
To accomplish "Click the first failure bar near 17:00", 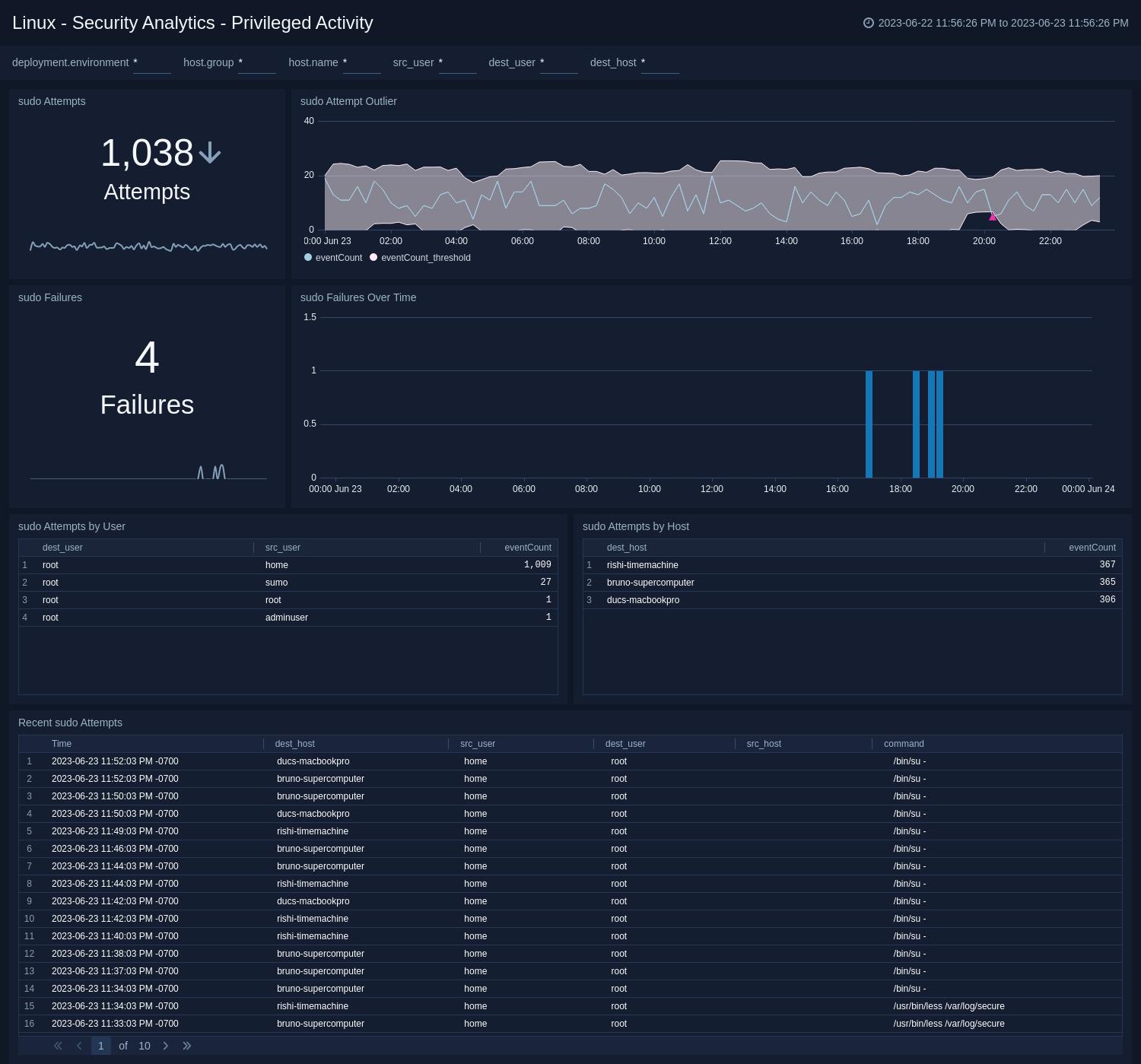I will tap(869, 424).
